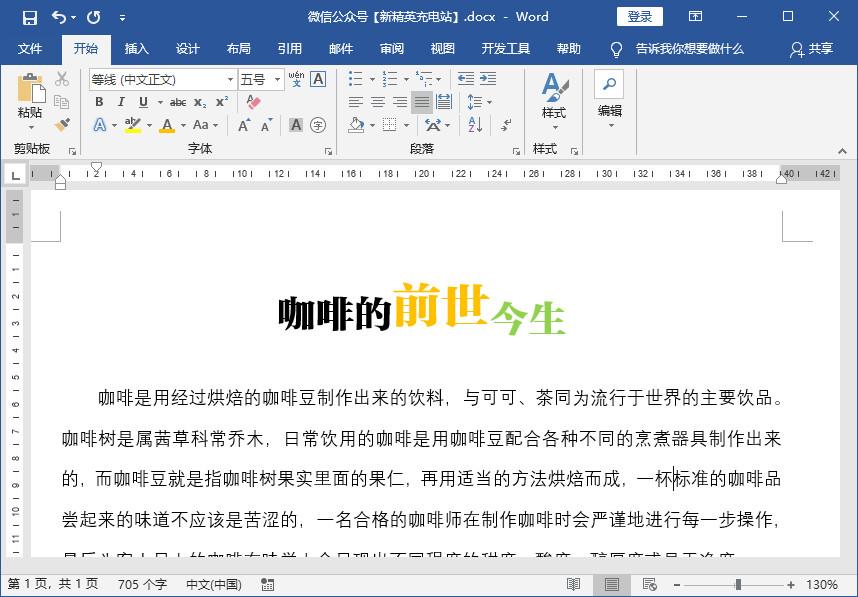Decrease paragraph indent

466,79
